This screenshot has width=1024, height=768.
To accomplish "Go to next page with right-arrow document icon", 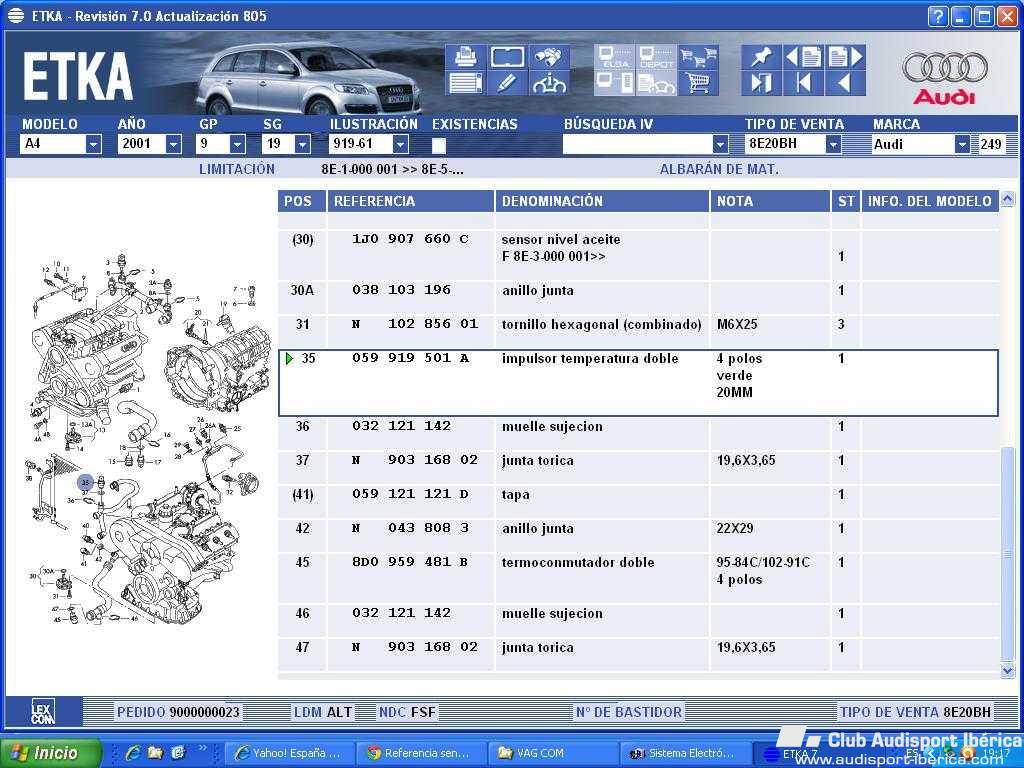I will (x=845, y=57).
